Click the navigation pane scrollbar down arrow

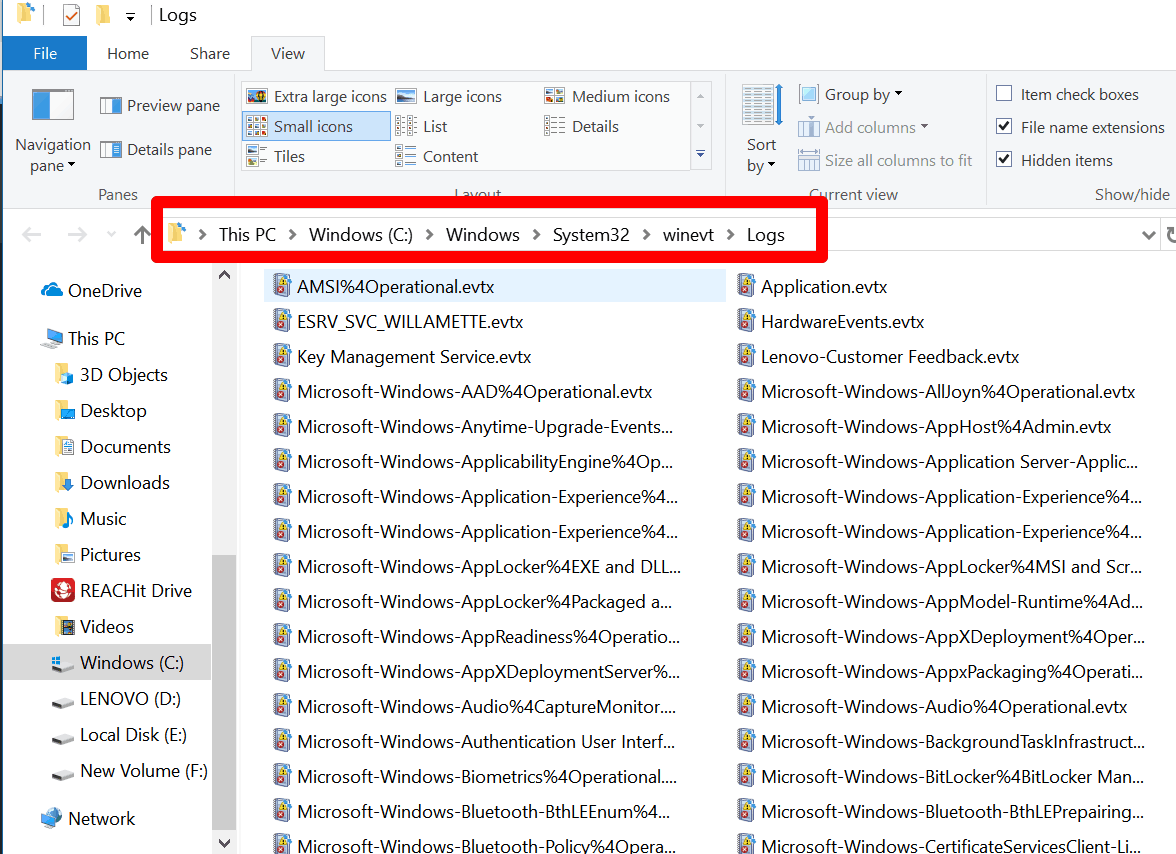tap(224, 843)
